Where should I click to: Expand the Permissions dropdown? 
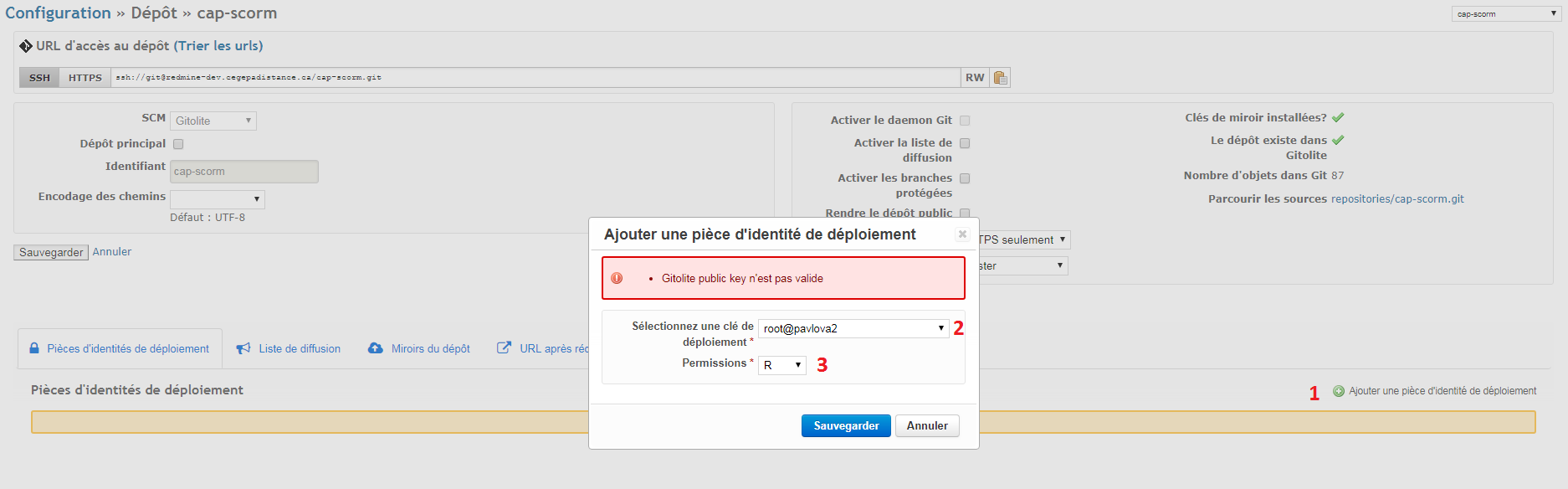point(781,365)
